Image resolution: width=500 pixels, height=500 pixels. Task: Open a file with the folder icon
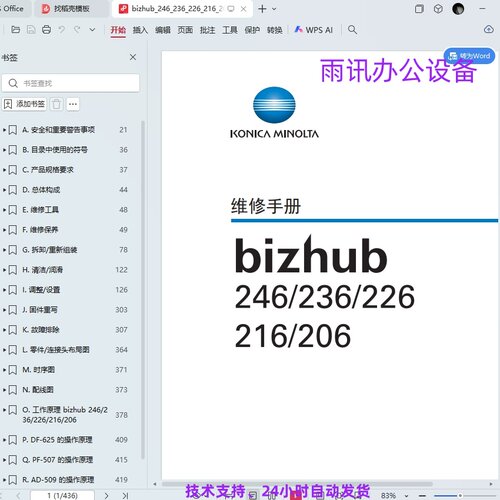click(x=15, y=30)
